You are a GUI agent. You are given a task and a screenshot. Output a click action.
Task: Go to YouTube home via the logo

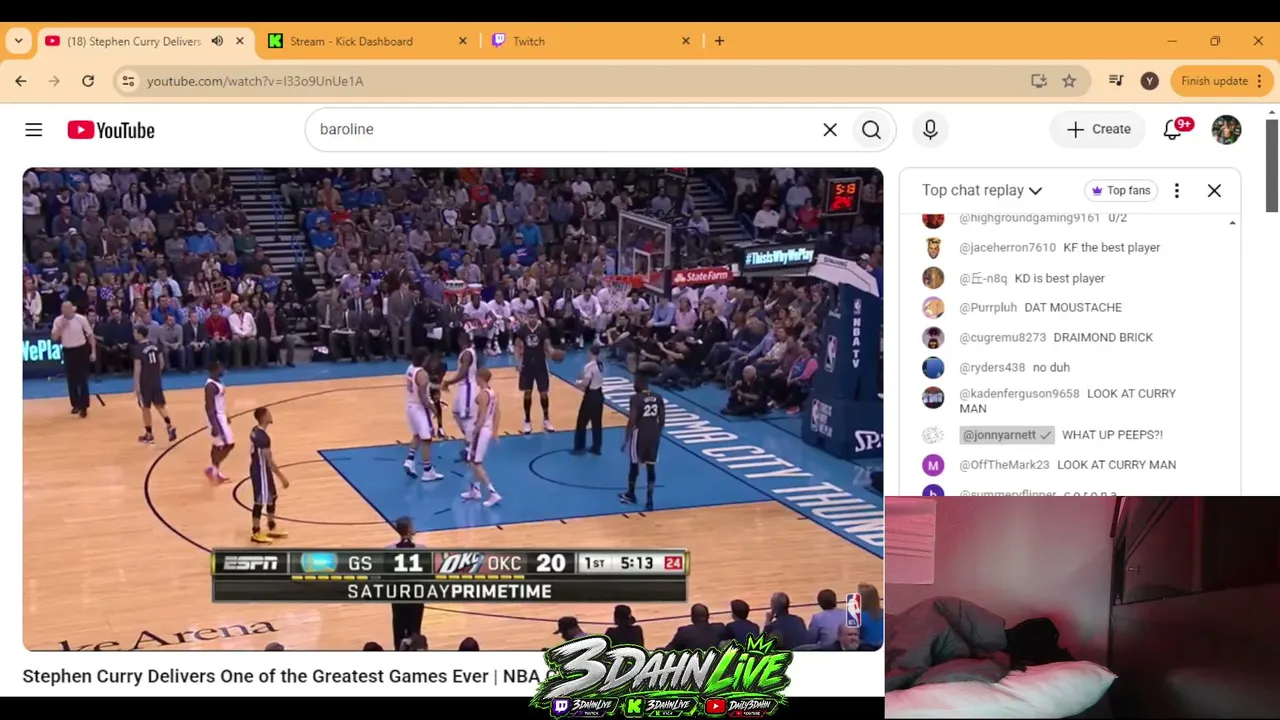111,130
